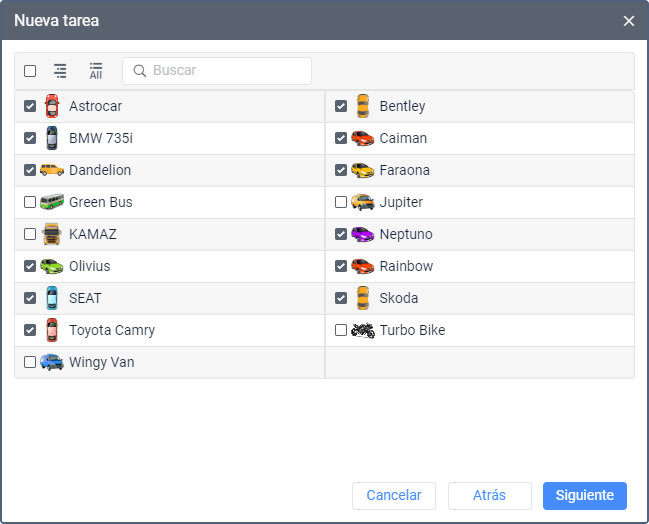Click the Green Bus vehicle icon
The image size is (649, 524).
click(x=52, y=202)
